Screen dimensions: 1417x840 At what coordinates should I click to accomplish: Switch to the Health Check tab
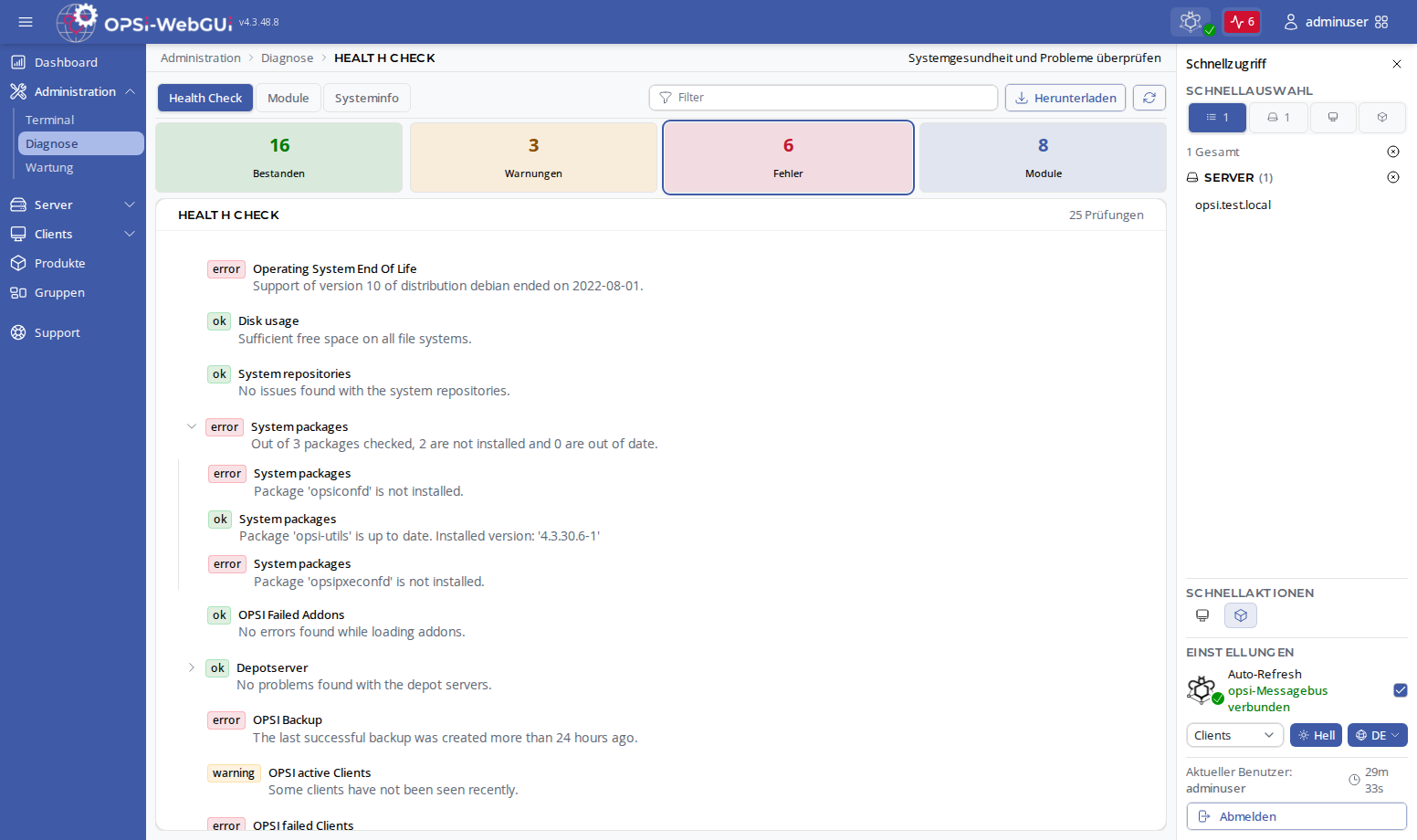point(205,98)
